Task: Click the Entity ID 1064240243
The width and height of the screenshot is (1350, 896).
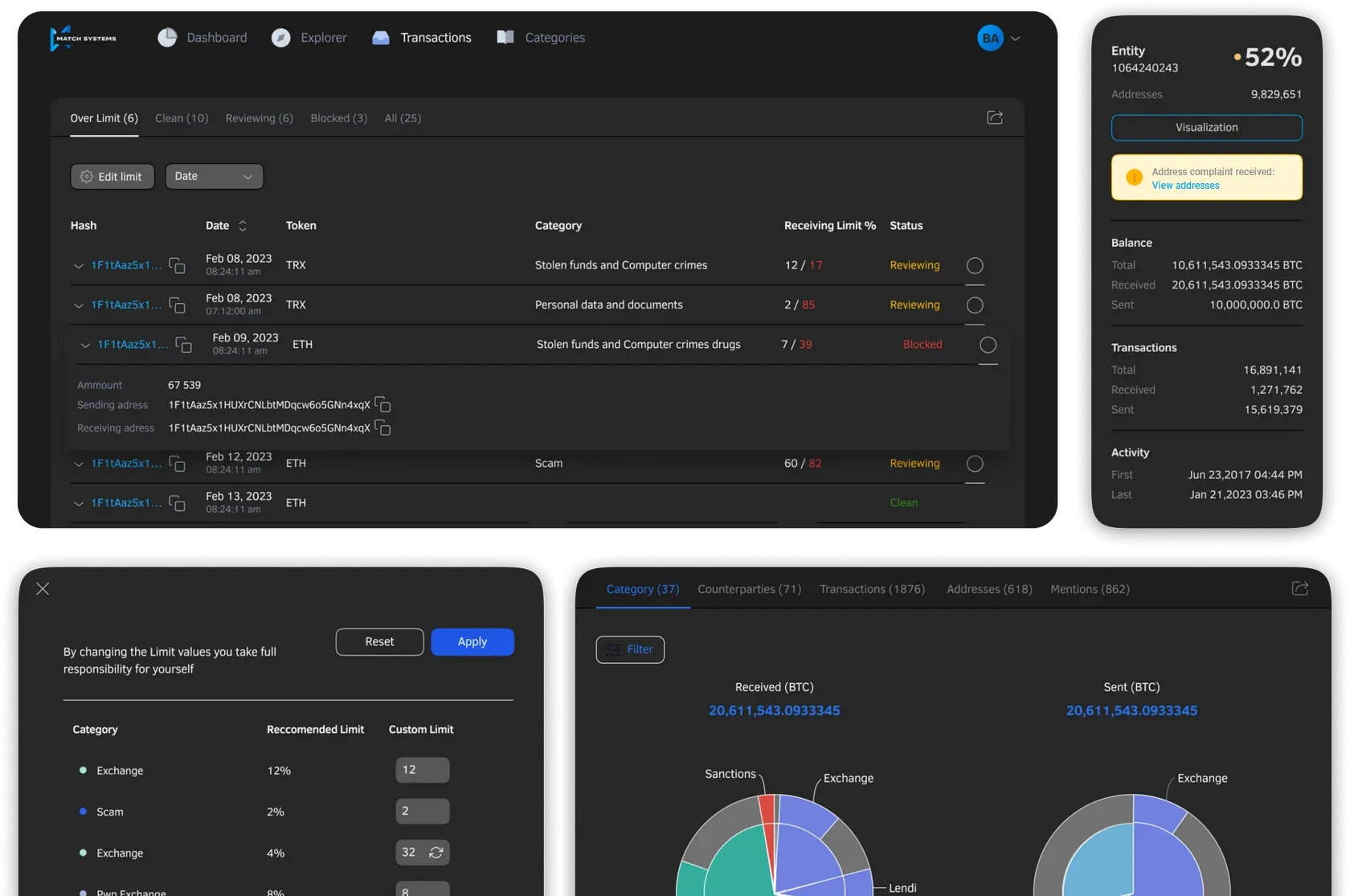Action: click(x=1144, y=68)
